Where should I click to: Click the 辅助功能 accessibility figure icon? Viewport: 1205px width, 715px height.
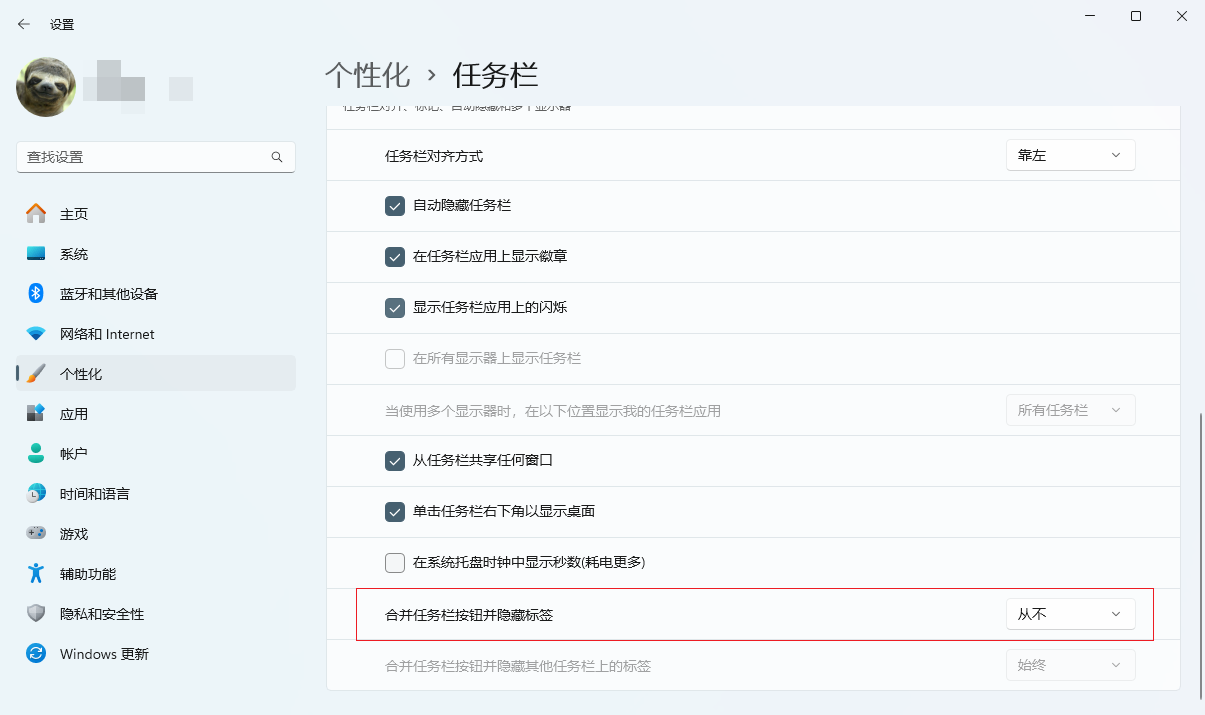pos(37,574)
